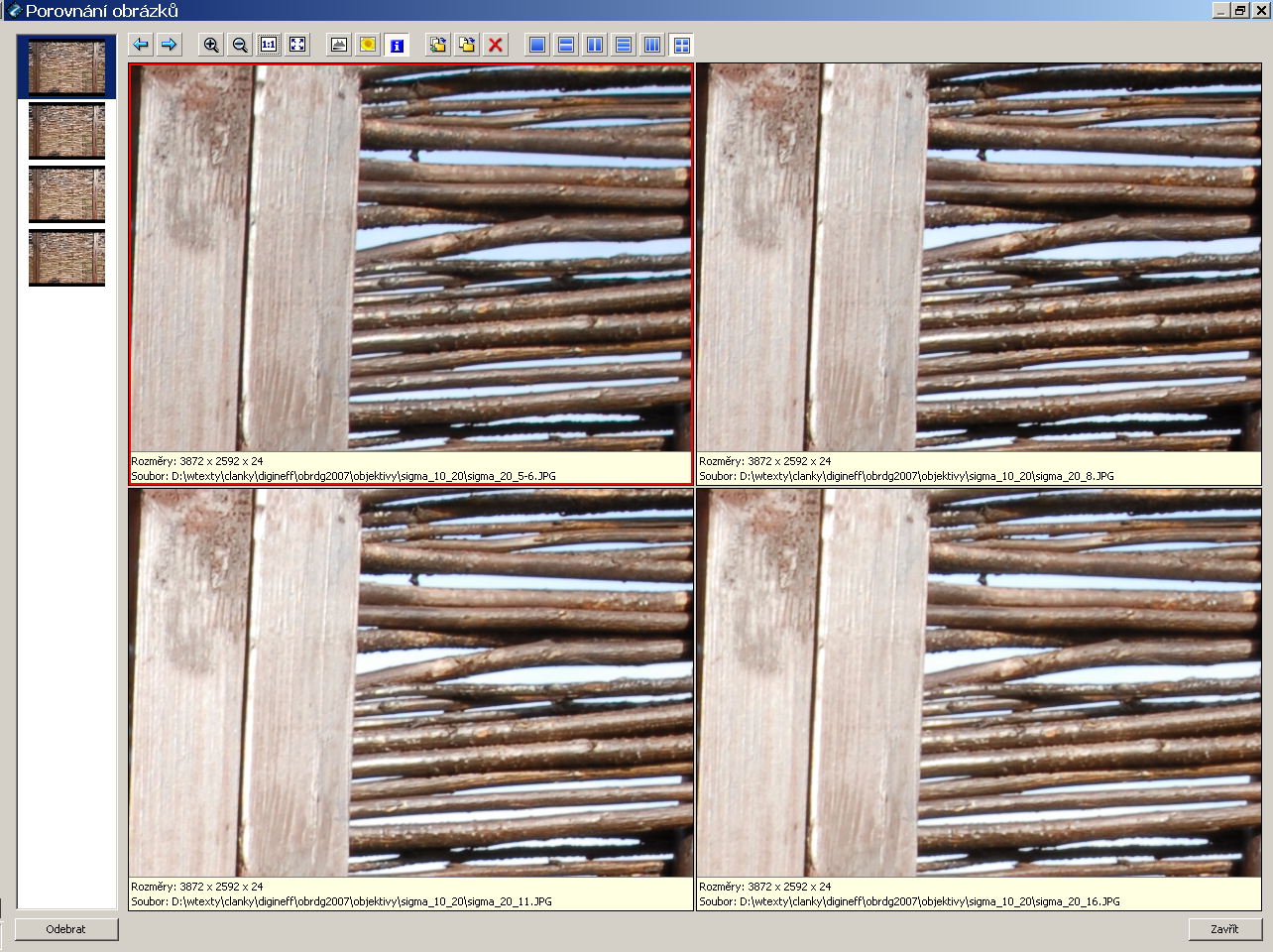1273x952 pixels.
Task: Select the four-pane grid layout
Action: click(x=681, y=45)
